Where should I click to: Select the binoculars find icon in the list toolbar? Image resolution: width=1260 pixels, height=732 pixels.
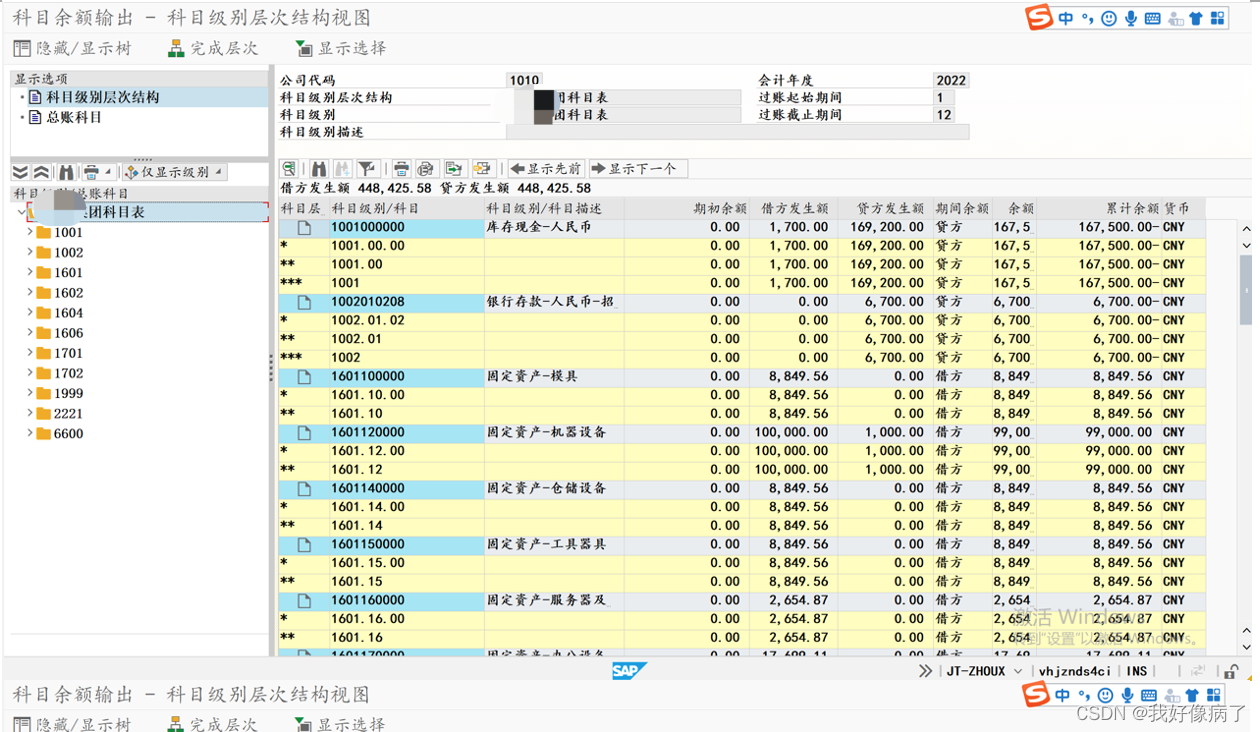318,168
